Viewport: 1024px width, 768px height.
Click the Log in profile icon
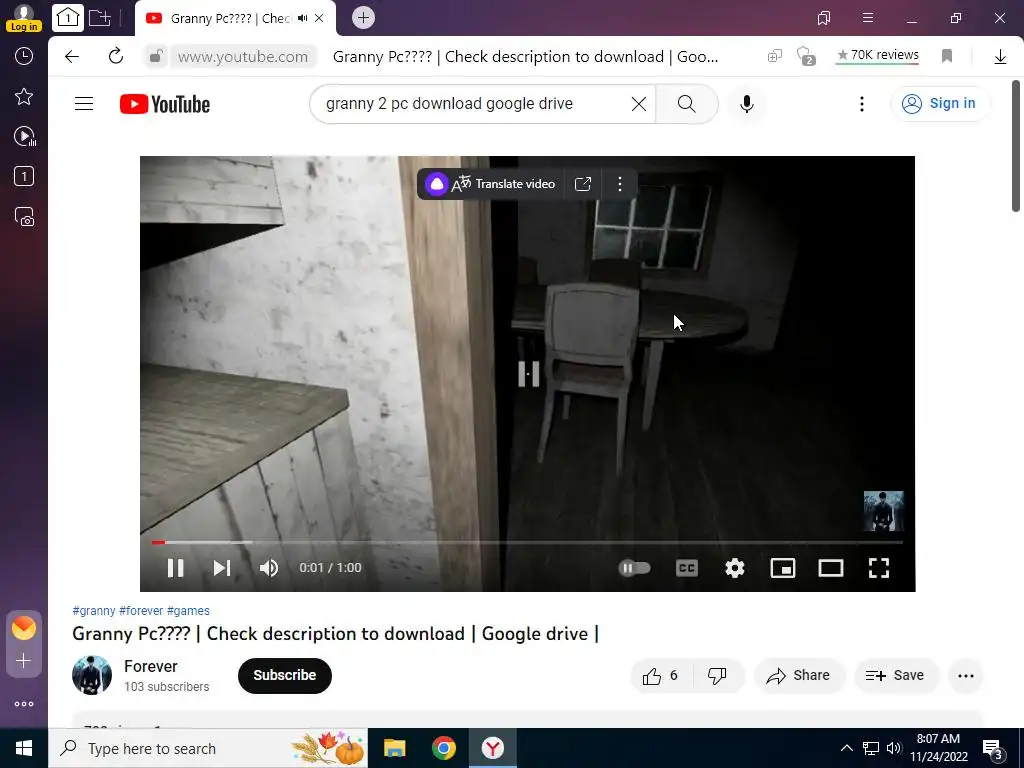pyautogui.click(x=24, y=18)
